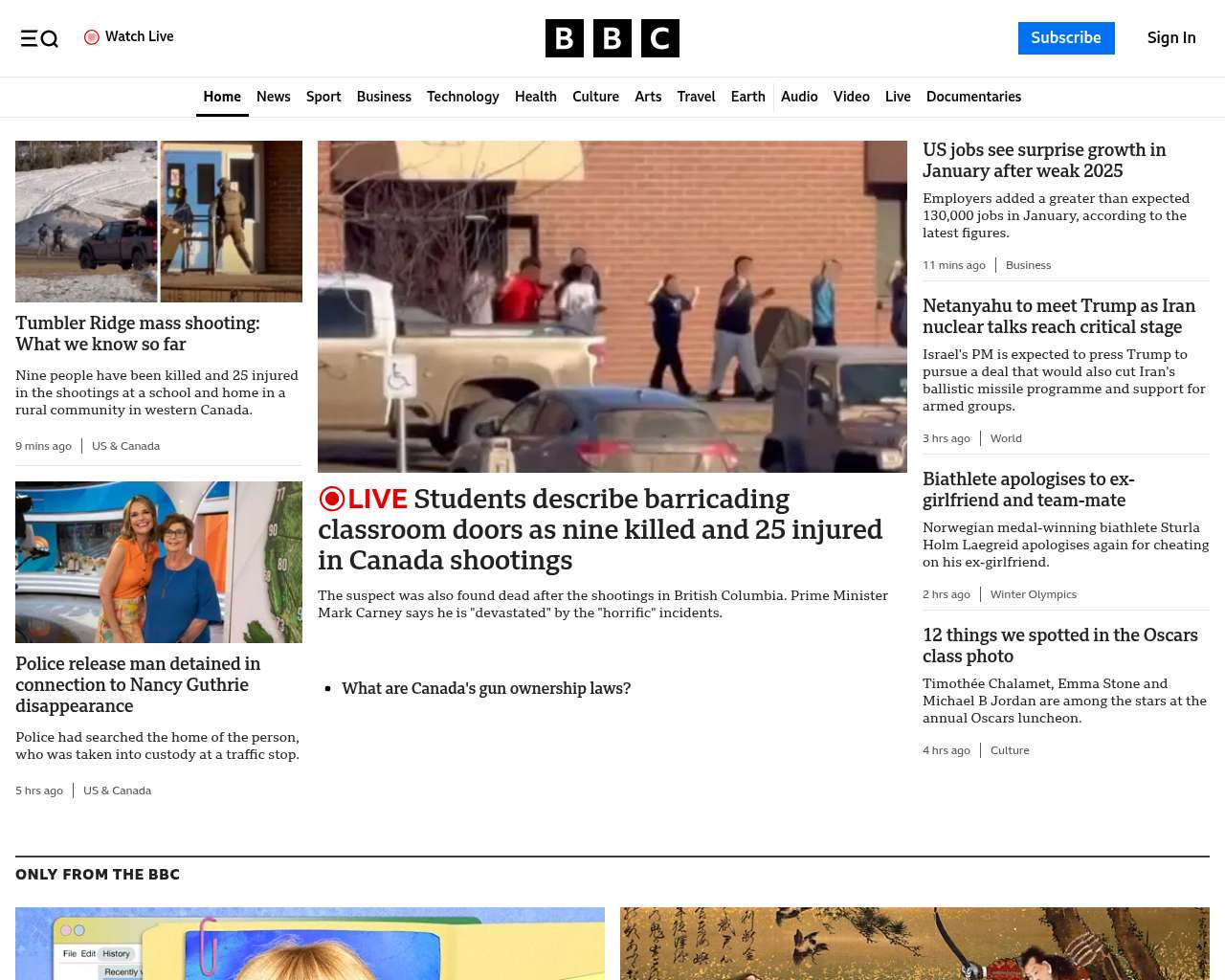Click 'Police had searched the home' summary text
This screenshot has width=1225, height=980.
157,746
